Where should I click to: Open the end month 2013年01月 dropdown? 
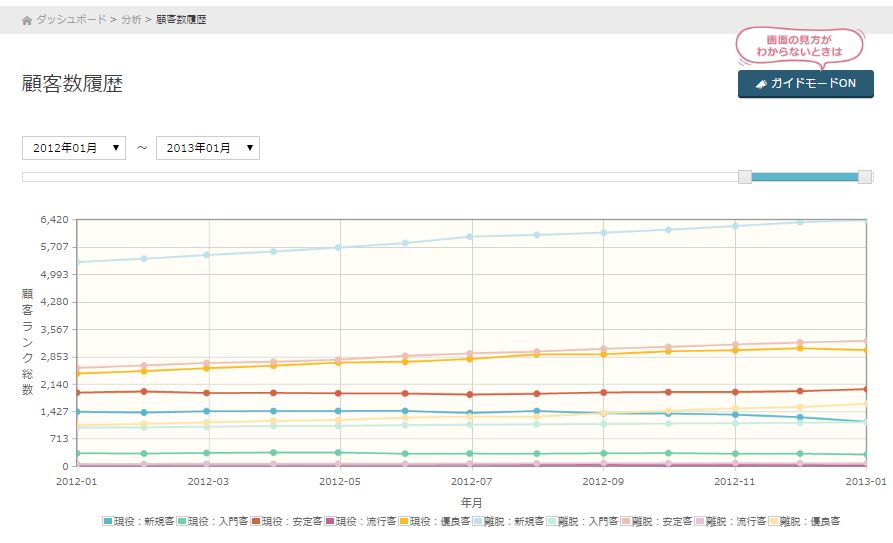coord(208,148)
